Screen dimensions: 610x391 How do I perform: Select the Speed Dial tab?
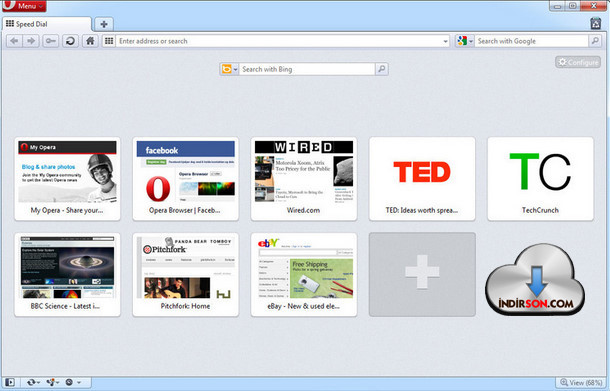click(x=47, y=24)
